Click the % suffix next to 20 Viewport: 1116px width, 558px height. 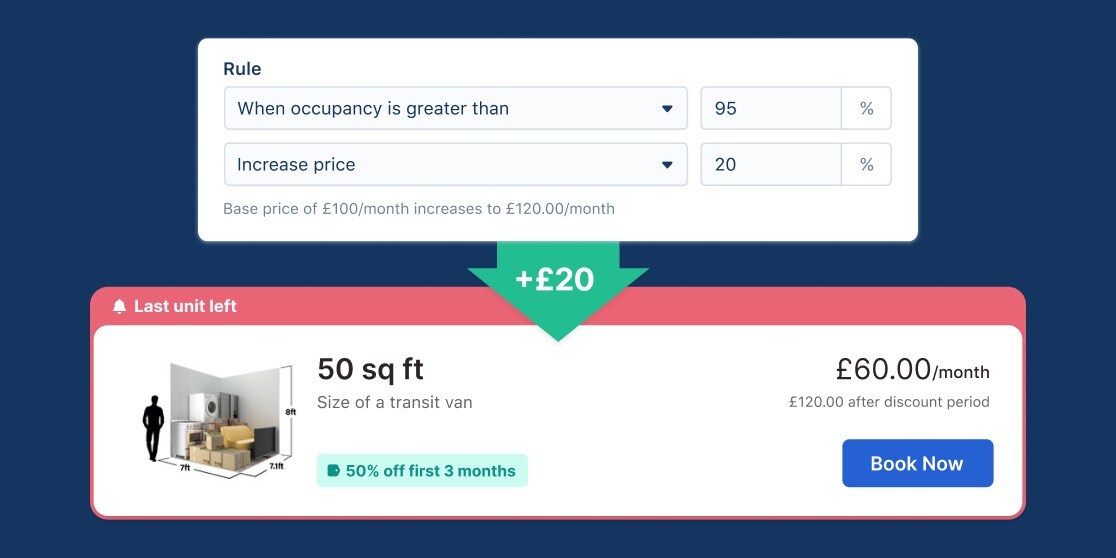click(x=866, y=165)
